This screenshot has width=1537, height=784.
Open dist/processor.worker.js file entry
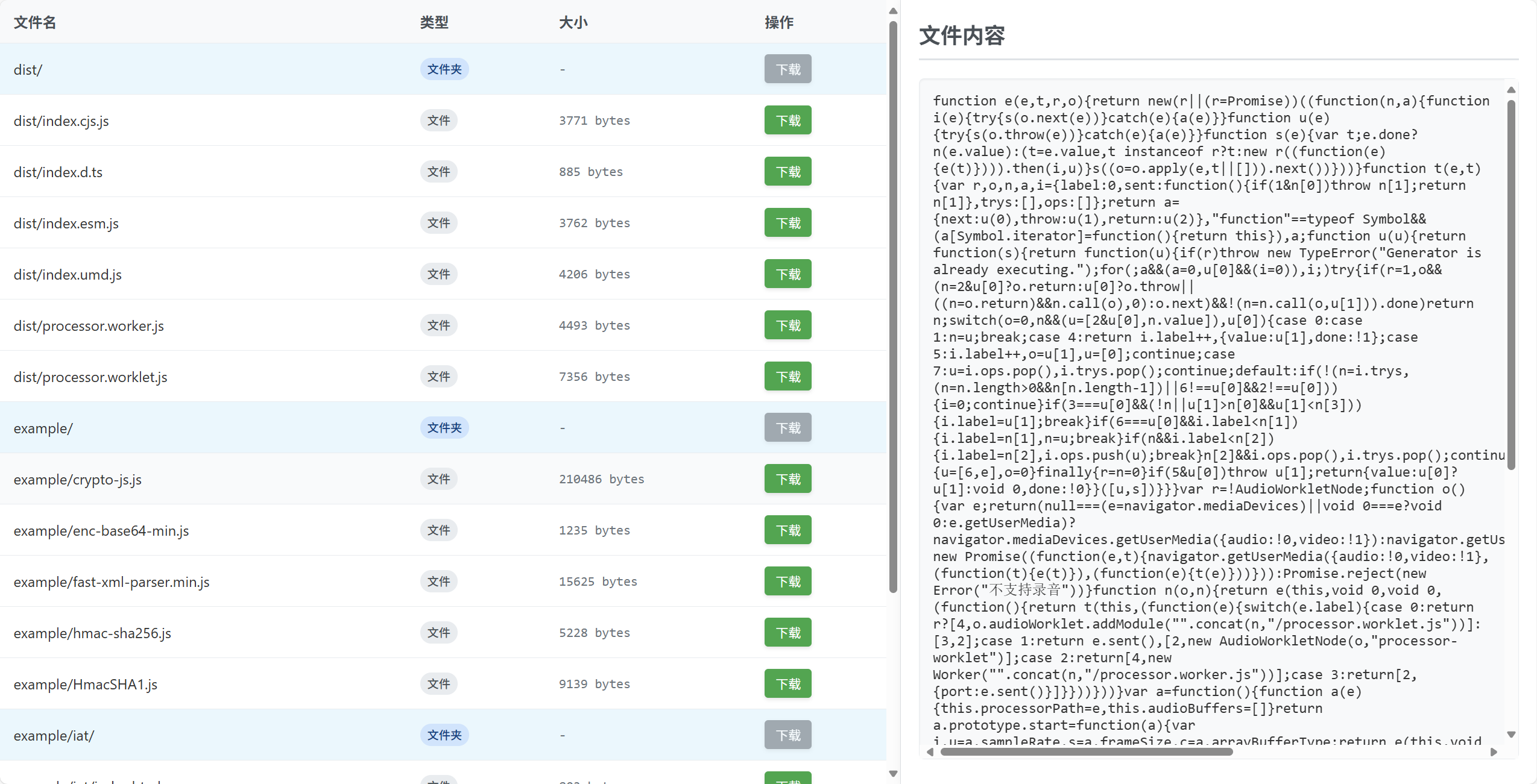pyautogui.click(x=89, y=326)
